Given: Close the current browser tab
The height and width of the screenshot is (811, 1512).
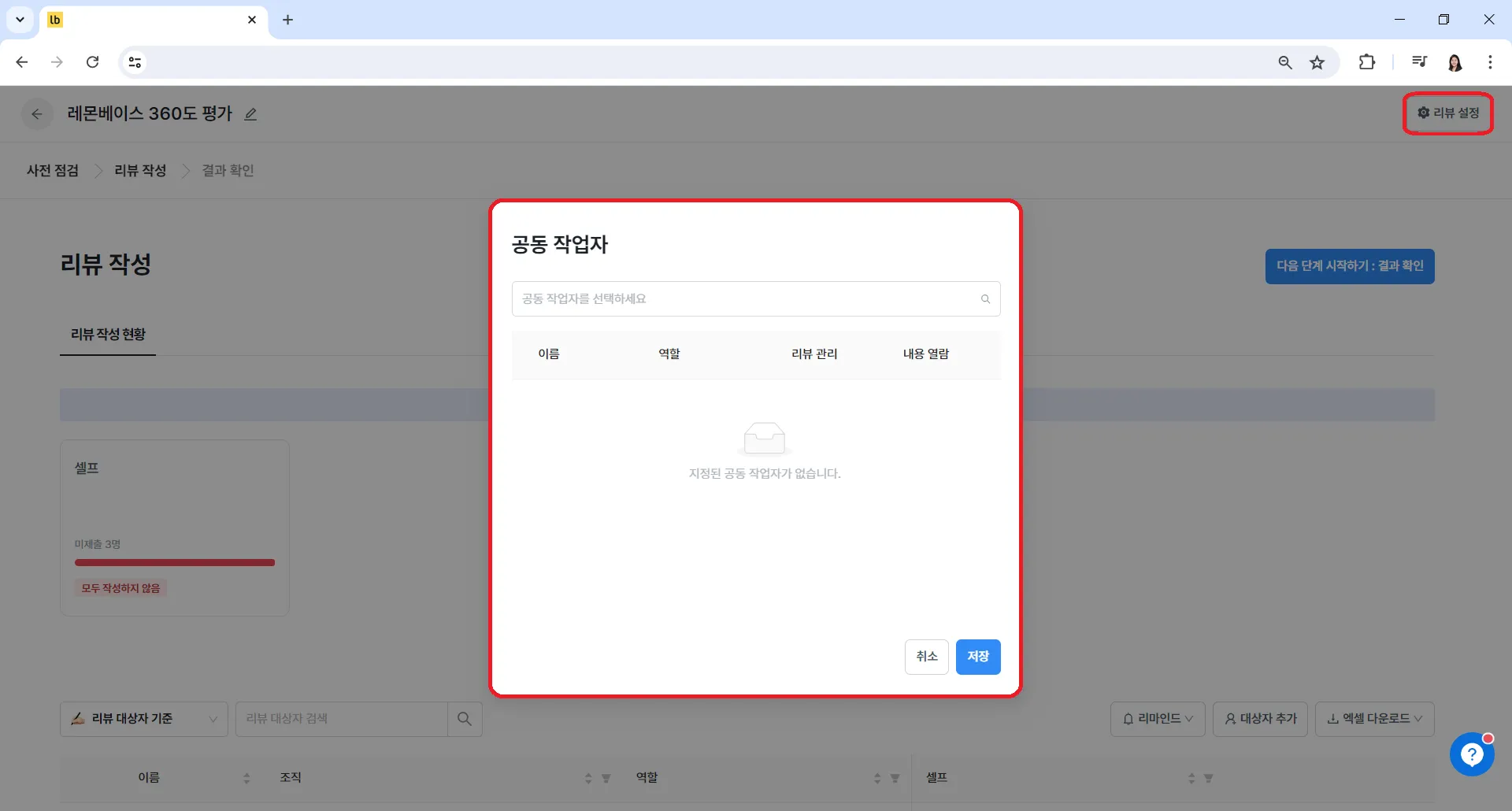Looking at the screenshot, I should point(252,20).
